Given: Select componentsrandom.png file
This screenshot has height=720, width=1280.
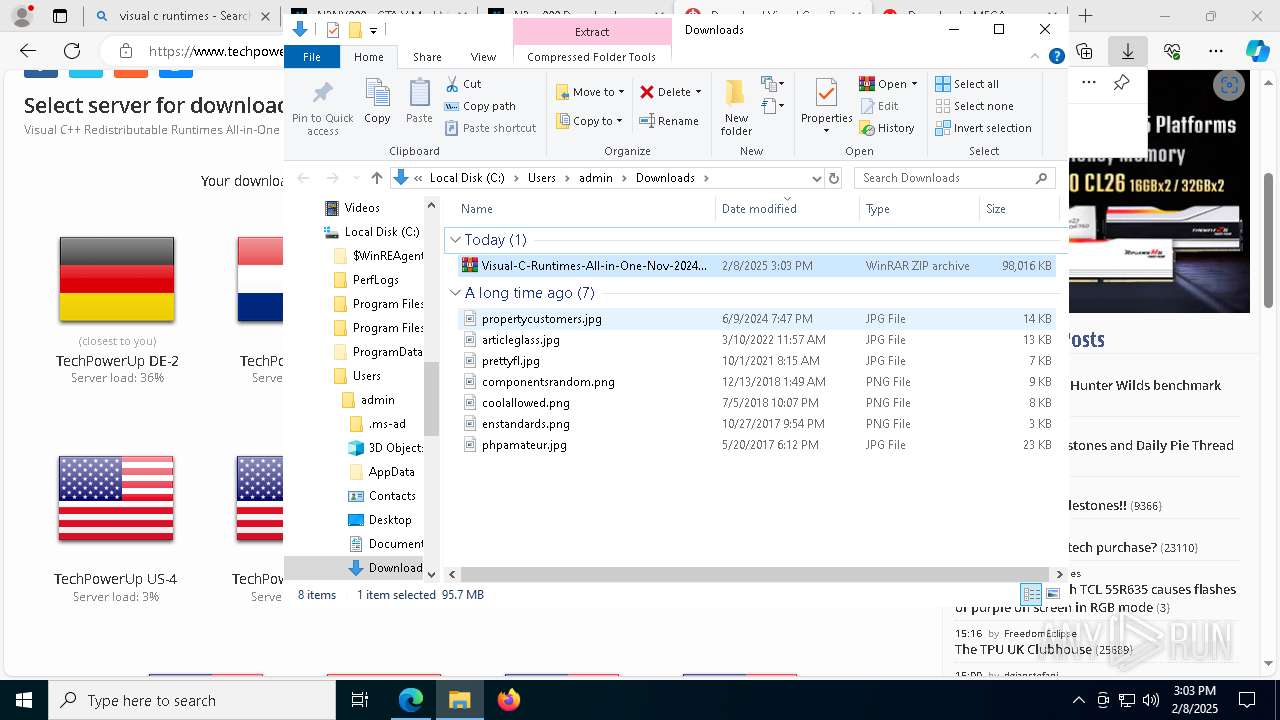Looking at the screenshot, I should click(x=755, y=382).
